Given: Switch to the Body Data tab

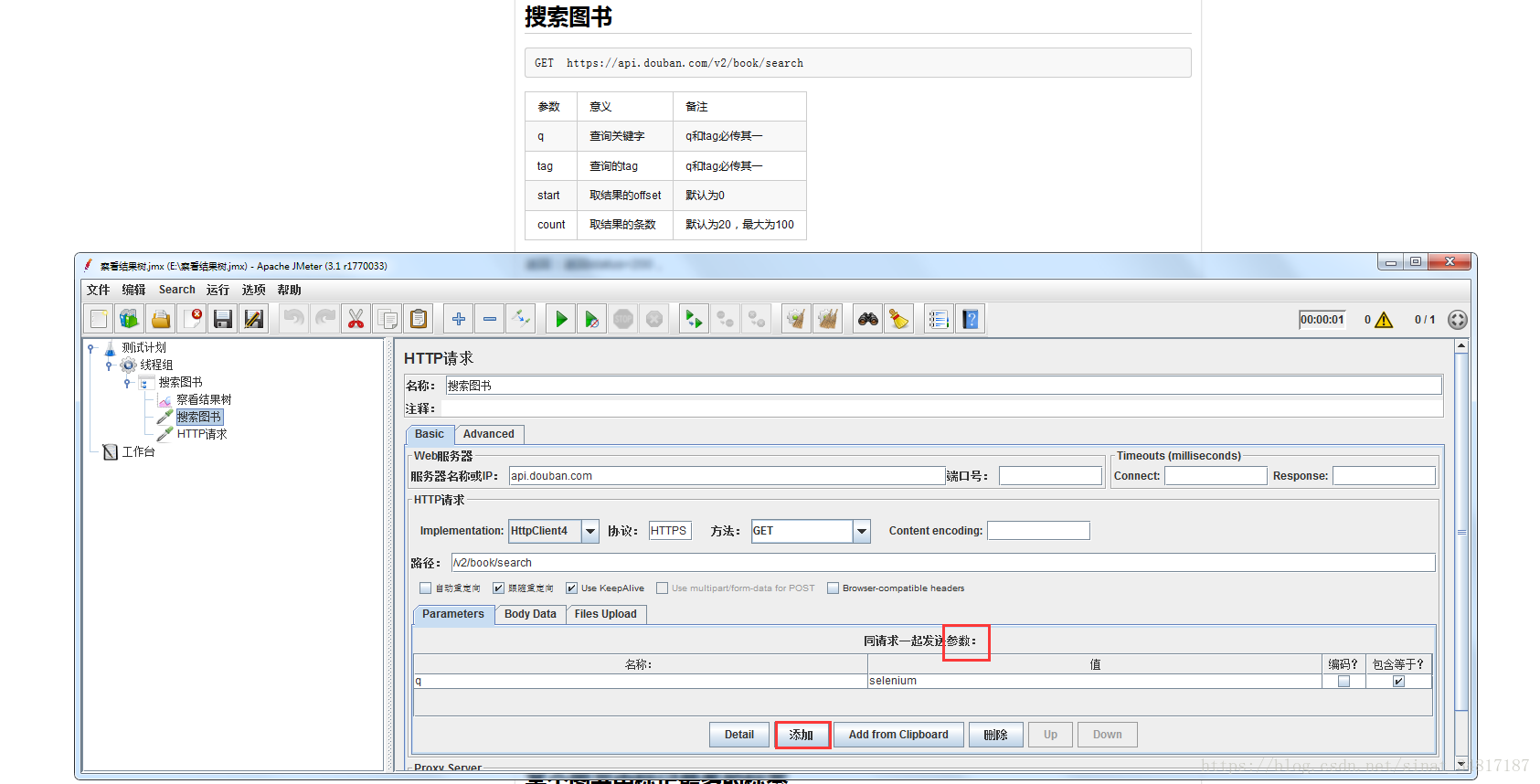Looking at the screenshot, I should pos(530,614).
